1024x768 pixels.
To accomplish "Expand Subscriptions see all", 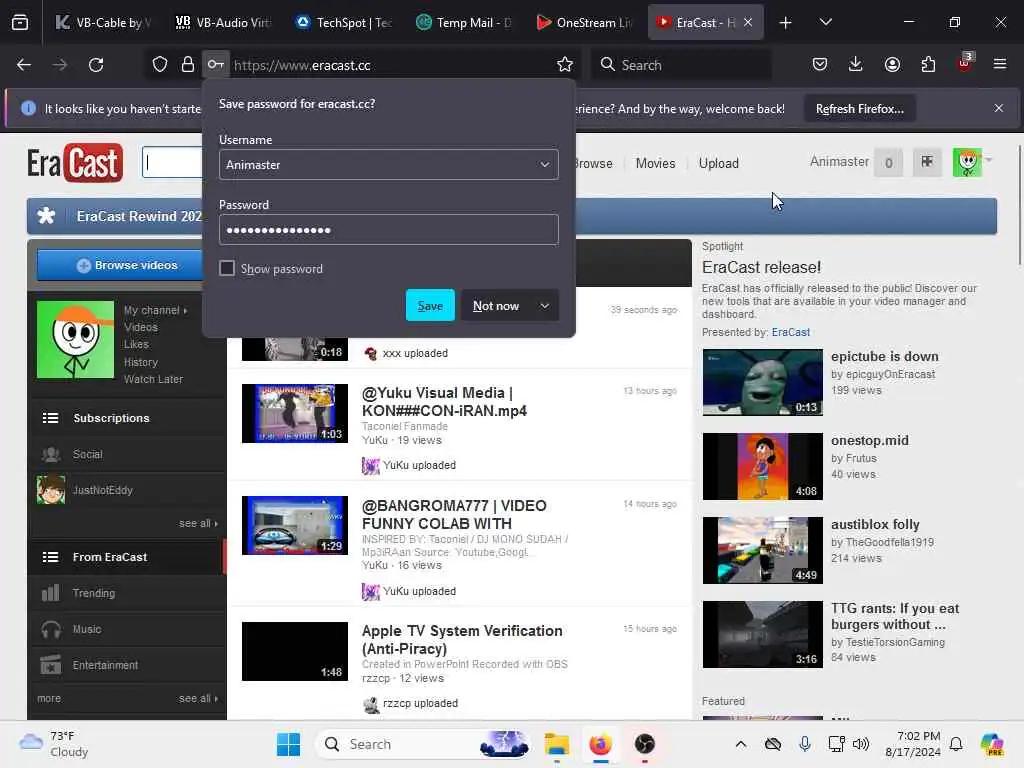I will 198,524.
